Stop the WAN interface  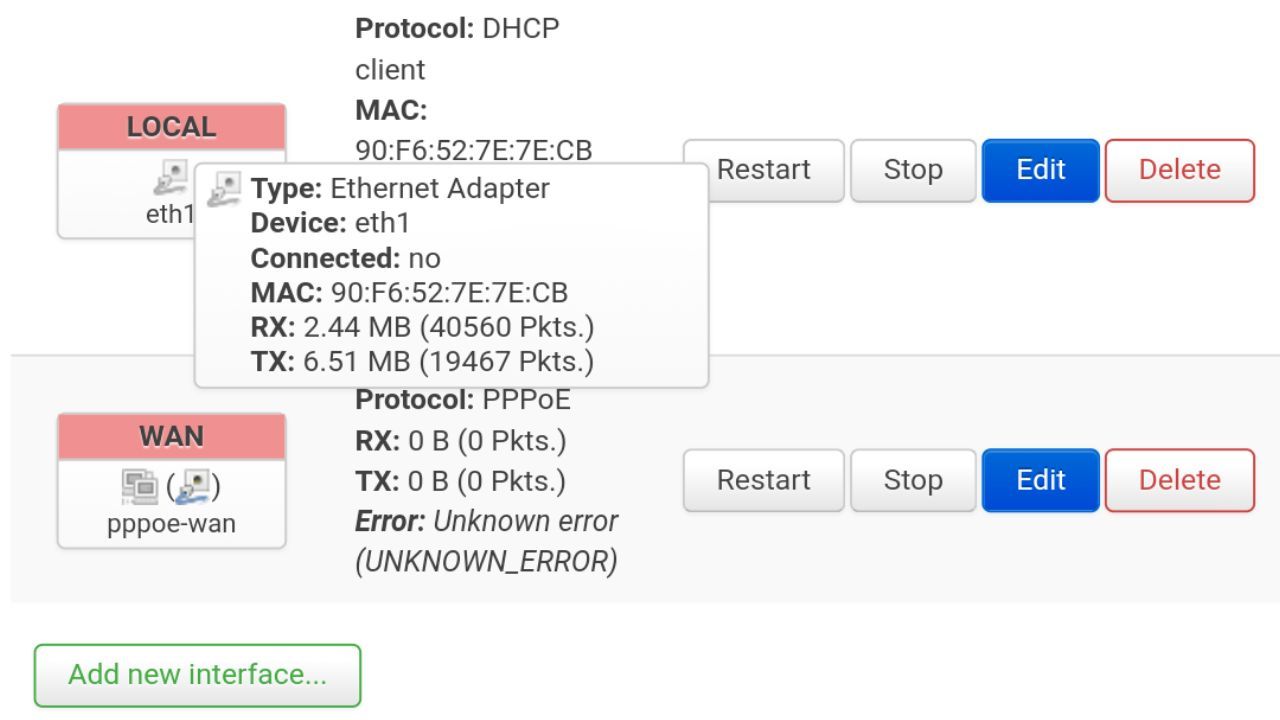pos(913,480)
